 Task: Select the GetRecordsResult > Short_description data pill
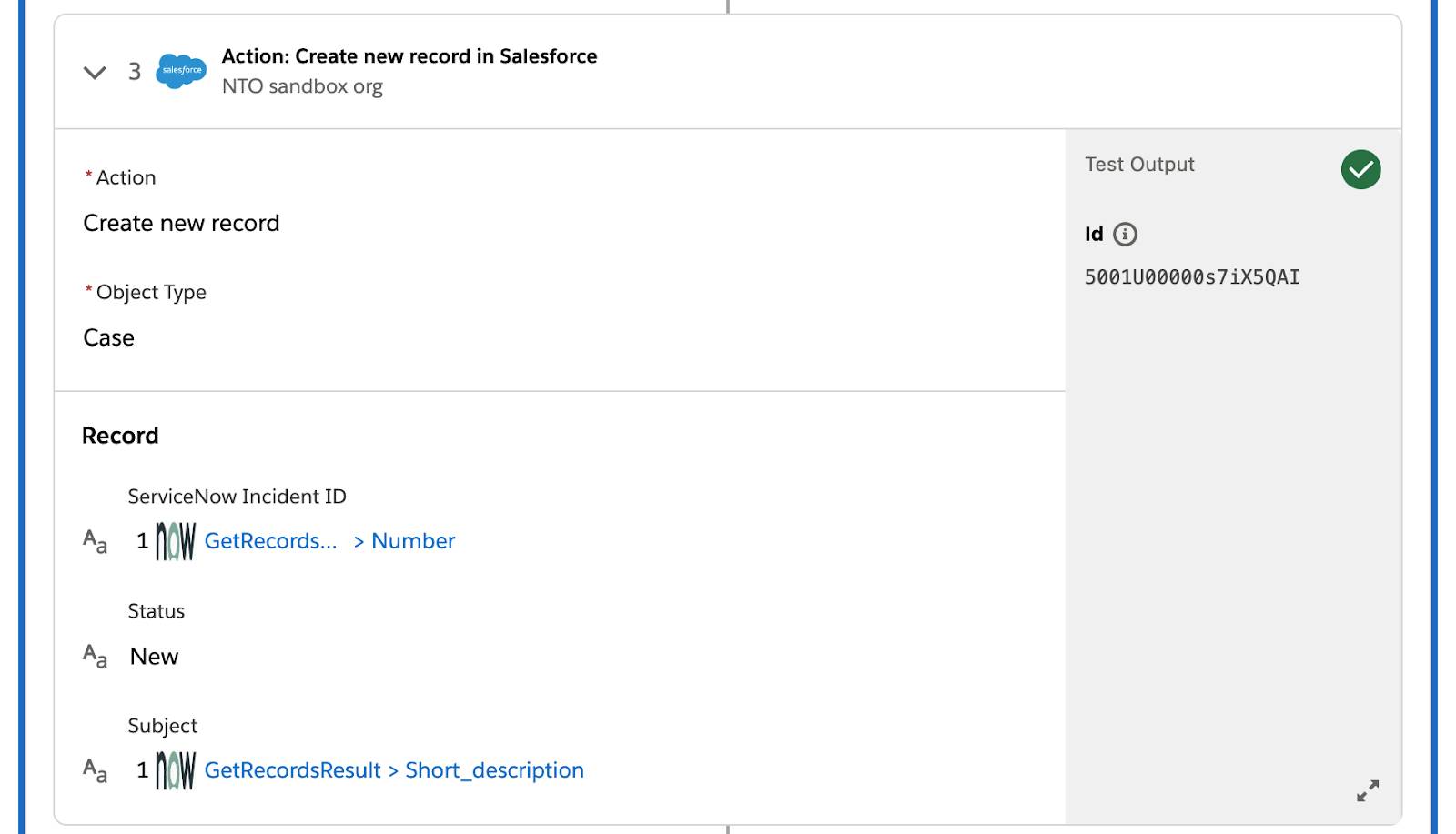[x=394, y=770]
